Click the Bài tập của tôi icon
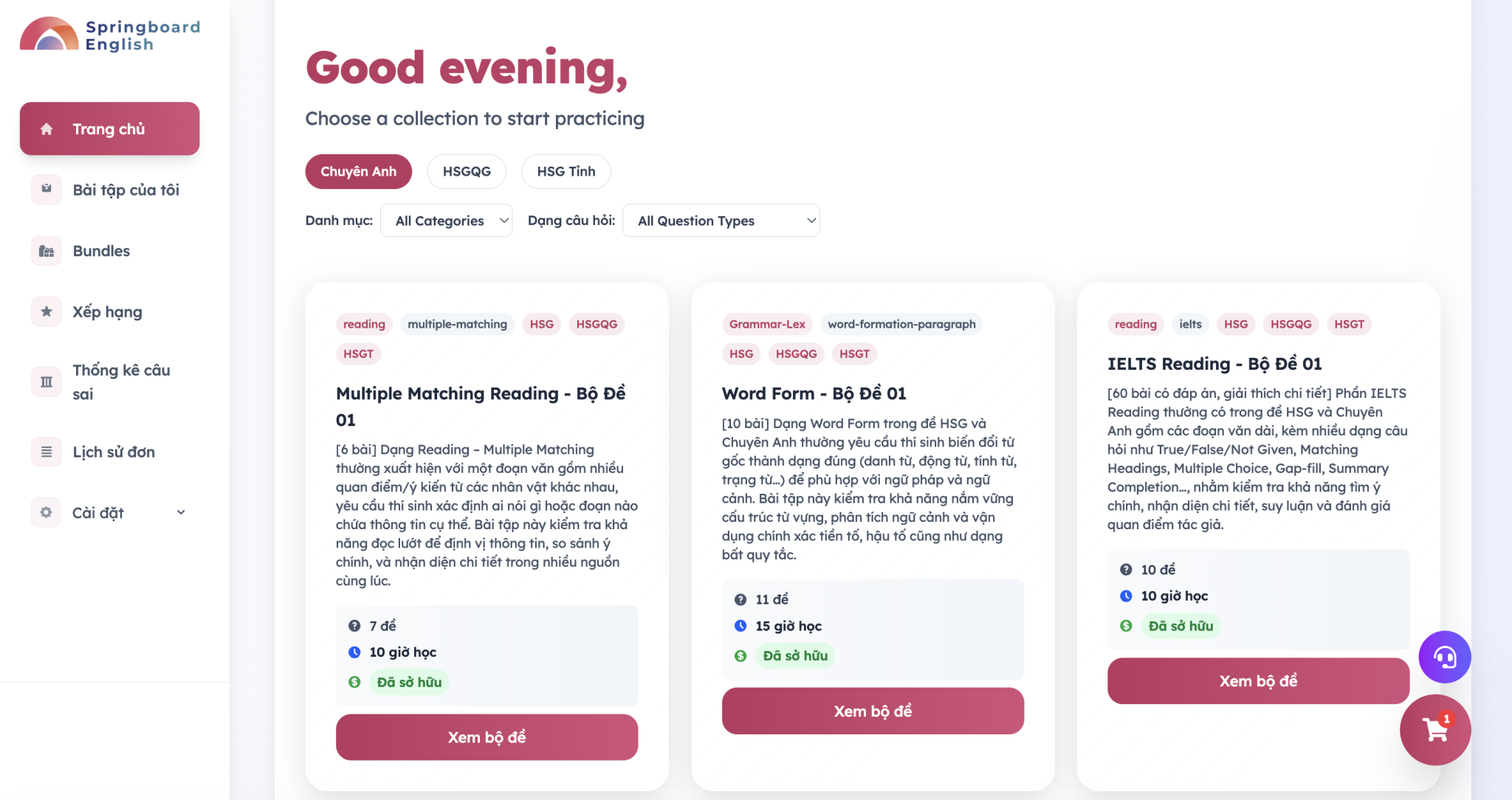The height and width of the screenshot is (800, 1512). click(x=47, y=190)
